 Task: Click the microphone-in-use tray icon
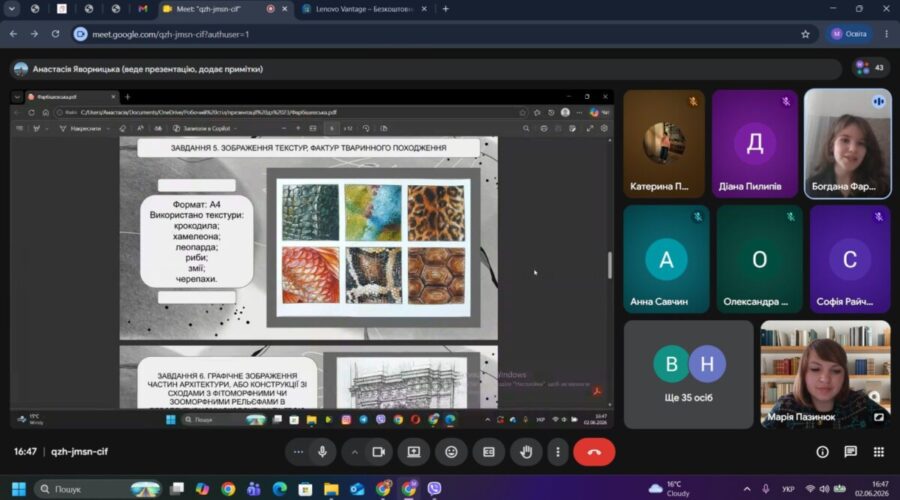[x=766, y=489]
